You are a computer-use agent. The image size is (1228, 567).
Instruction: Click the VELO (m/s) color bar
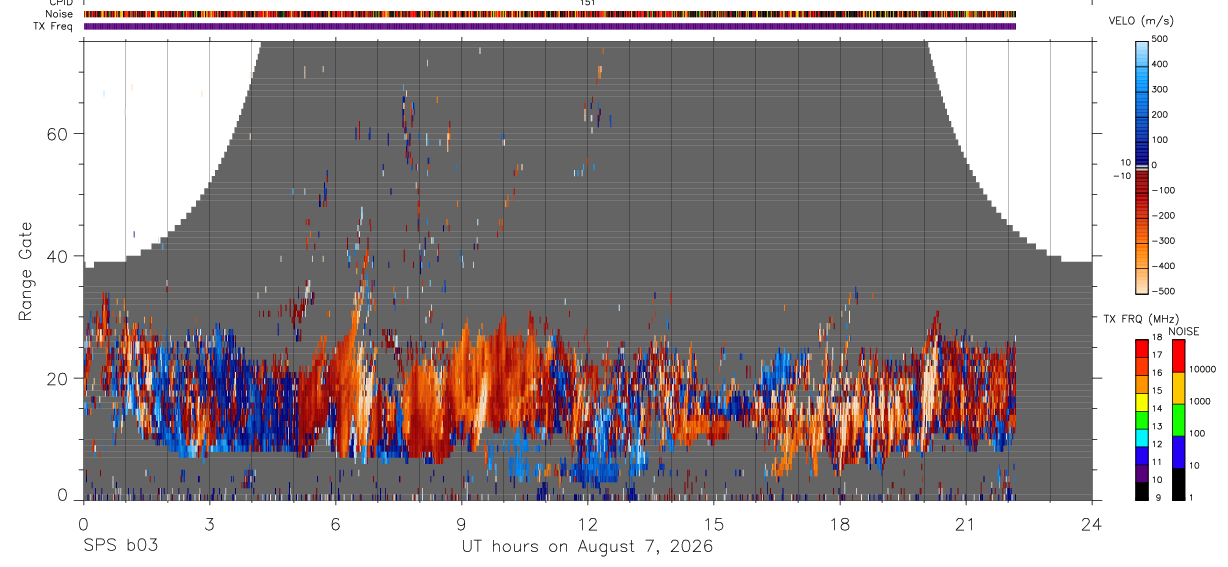[1141, 165]
